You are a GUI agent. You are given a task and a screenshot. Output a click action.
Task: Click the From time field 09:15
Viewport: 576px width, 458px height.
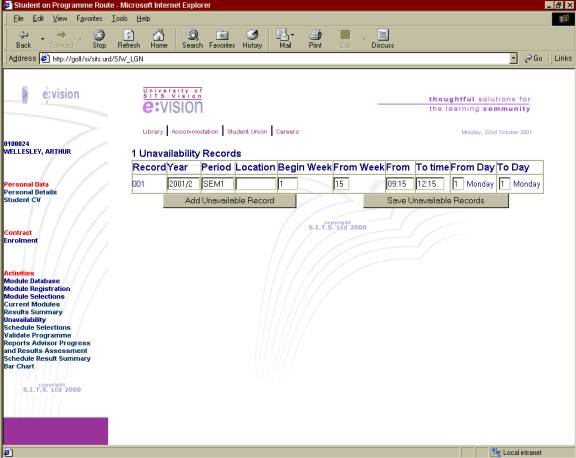pos(400,184)
